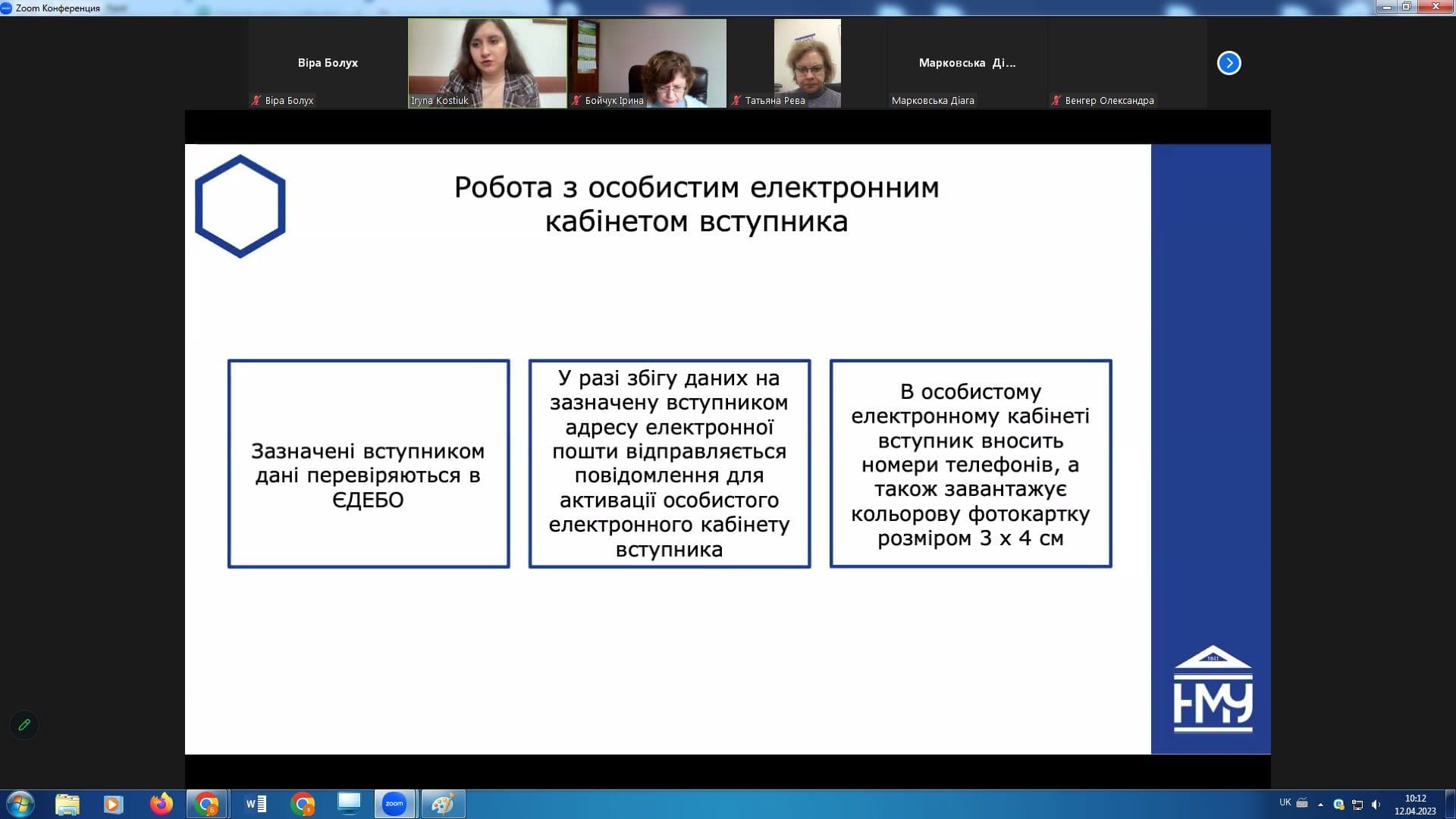Screen dimensions: 1456x819
Task: Click the box about кольорову фотокартку
Action: pyautogui.click(x=971, y=463)
